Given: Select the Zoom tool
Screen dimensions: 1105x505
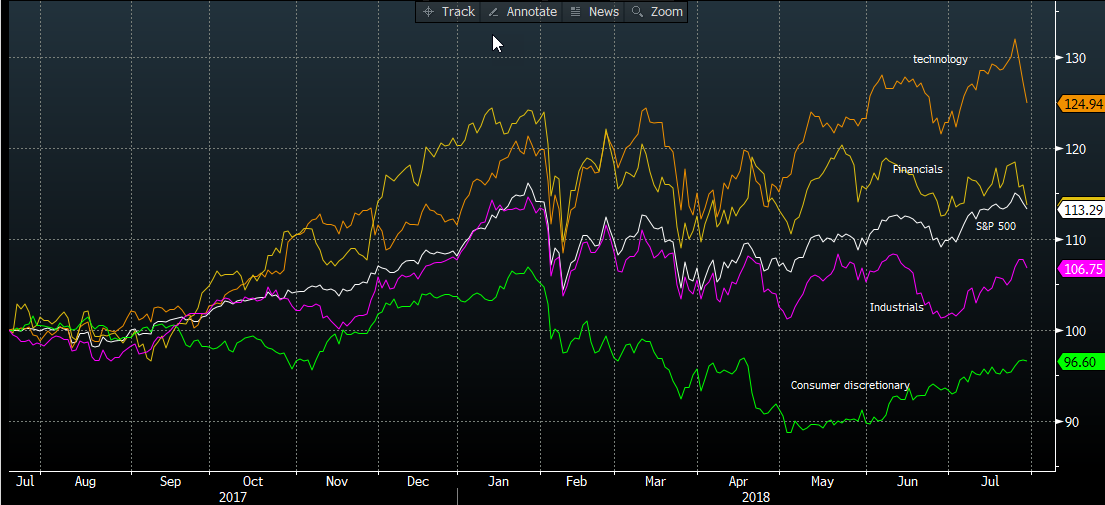Looking at the screenshot, I should pos(656,12).
